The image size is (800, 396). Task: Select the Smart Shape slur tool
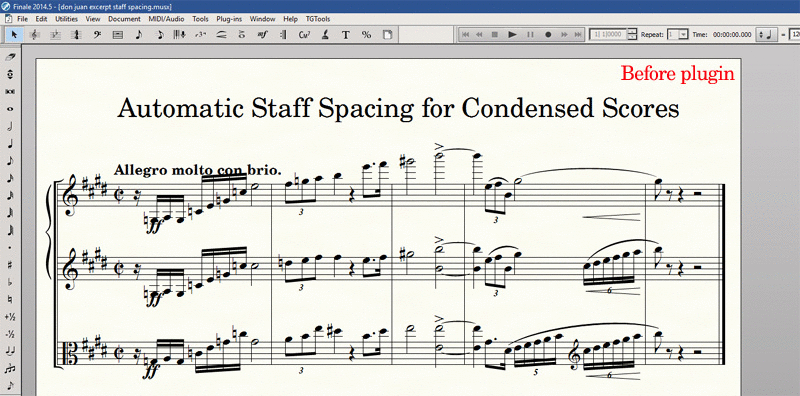pyautogui.click(x=221, y=34)
